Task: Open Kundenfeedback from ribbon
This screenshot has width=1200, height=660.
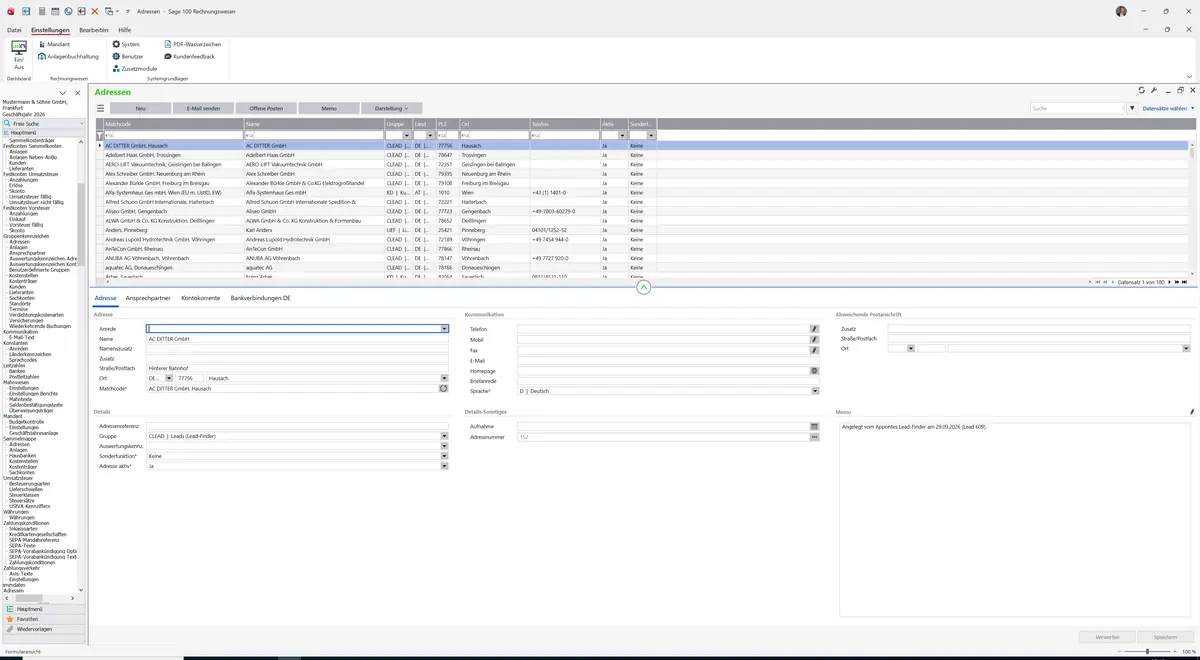Action: pyautogui.click(x=189, y=56)
